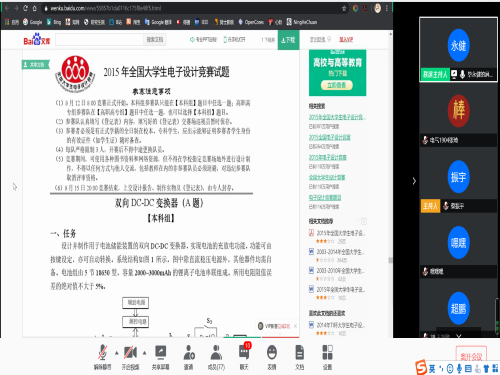Image resolution: width=500 pixels, height=375 pixels.
Task: Open video options arrow beside camera
Action: point(144,353)
